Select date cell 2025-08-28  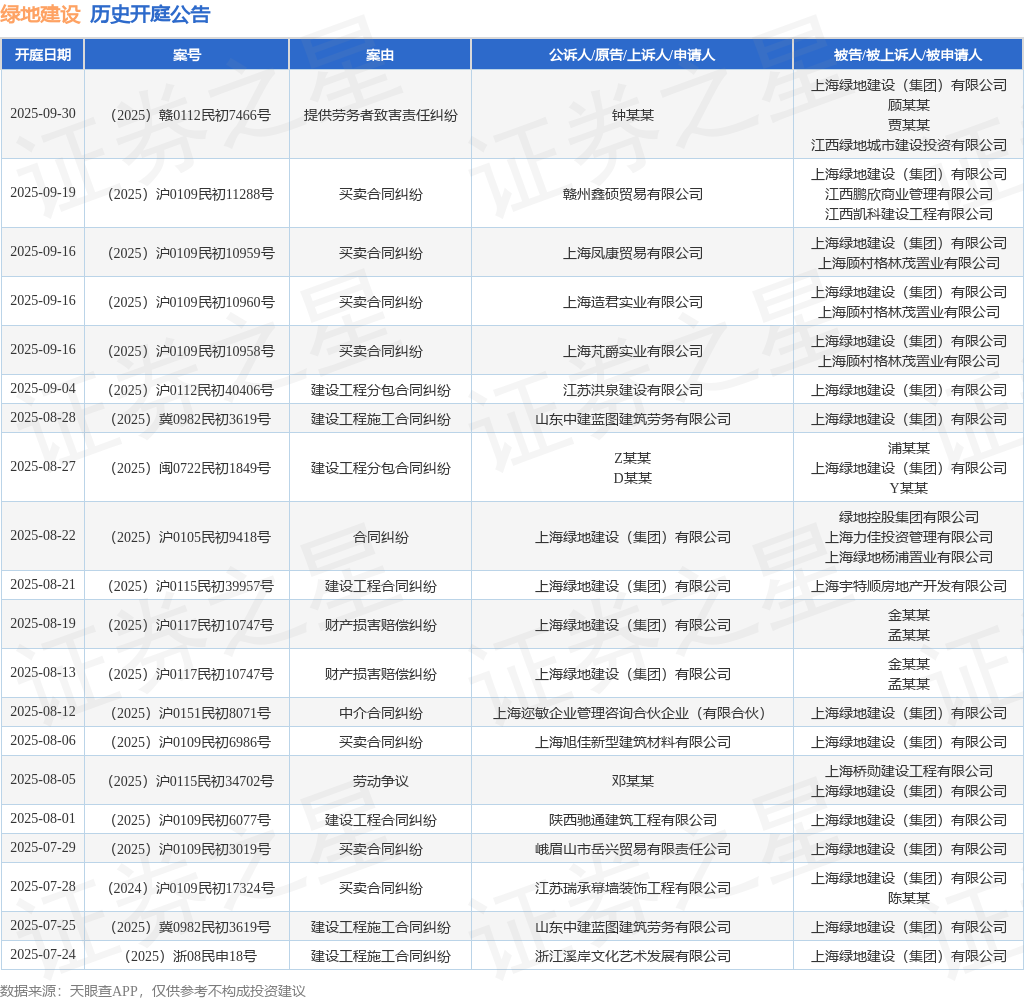[x=43, y=417]
